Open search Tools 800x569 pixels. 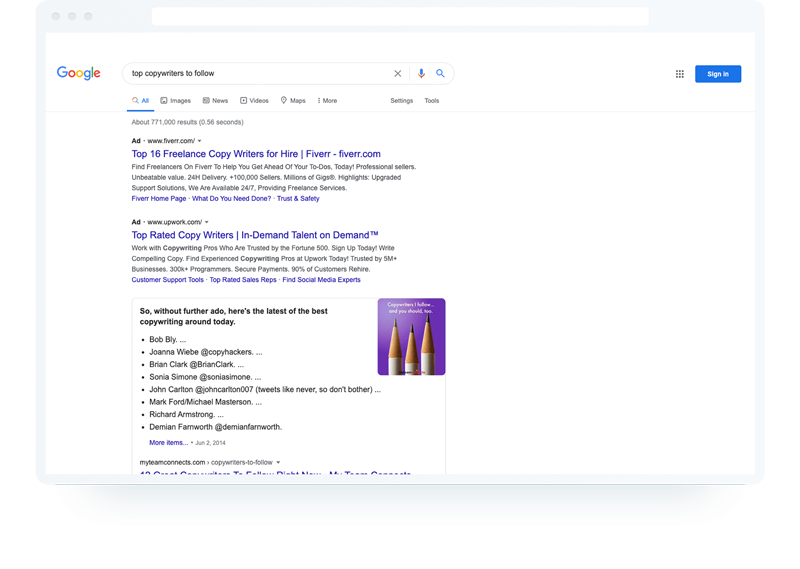point(432,101)
